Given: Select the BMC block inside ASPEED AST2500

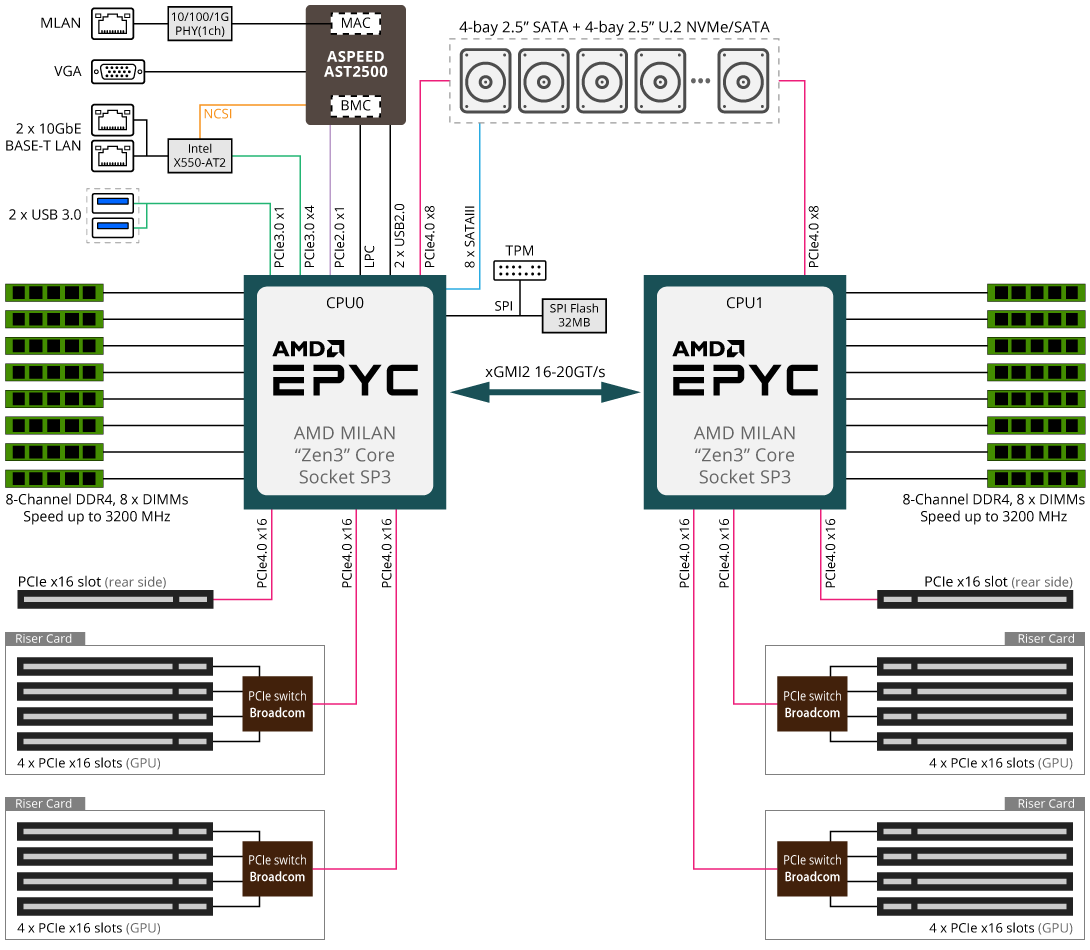Looking at the screenshot, I should (x=356, y=105).
